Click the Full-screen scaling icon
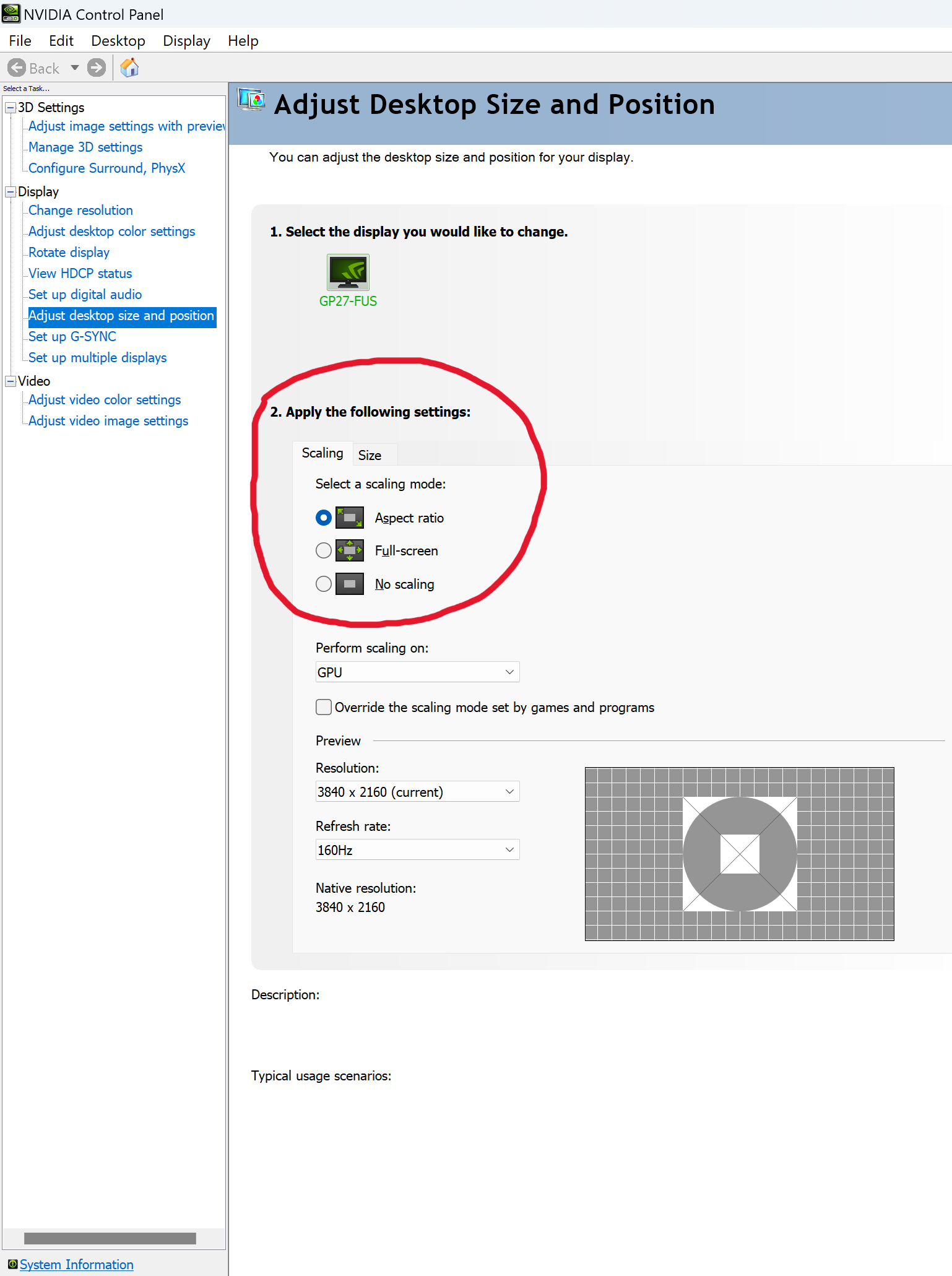This screenshot has width=952, height=1276. click(350, 550)
